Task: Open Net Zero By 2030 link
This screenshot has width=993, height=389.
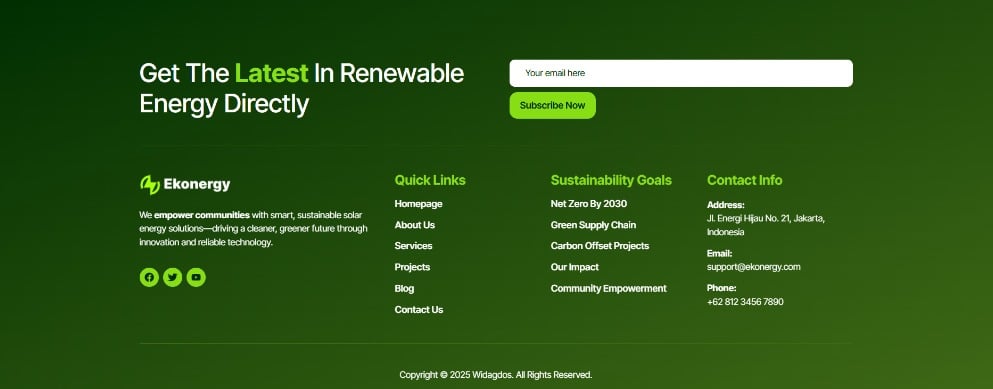Action: click(589, 204)
